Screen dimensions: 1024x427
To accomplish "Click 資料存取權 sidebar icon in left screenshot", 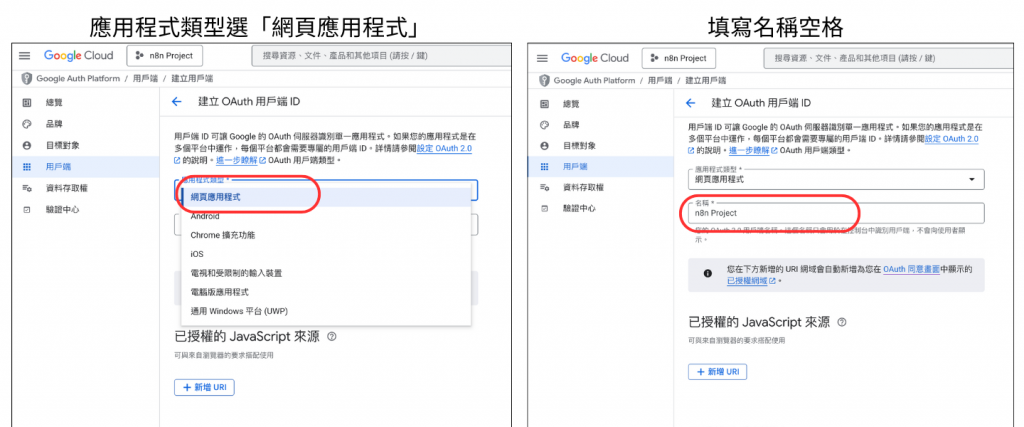I will pyautogui.click(x=27, y=189).
